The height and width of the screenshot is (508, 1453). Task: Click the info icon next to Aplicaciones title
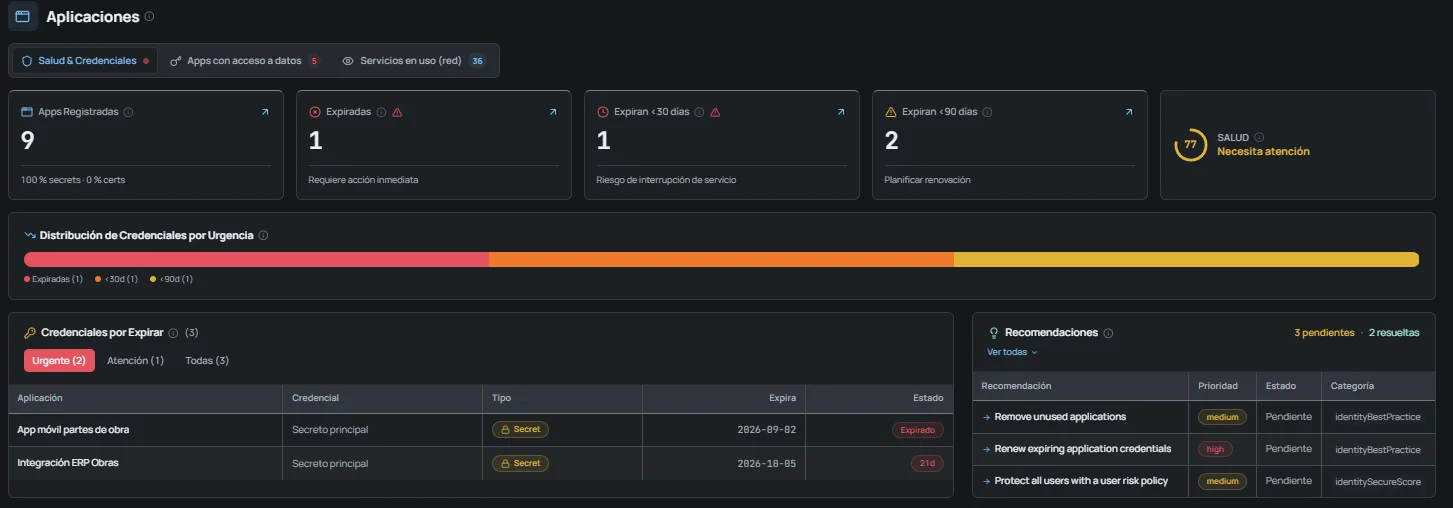[150, 17]
